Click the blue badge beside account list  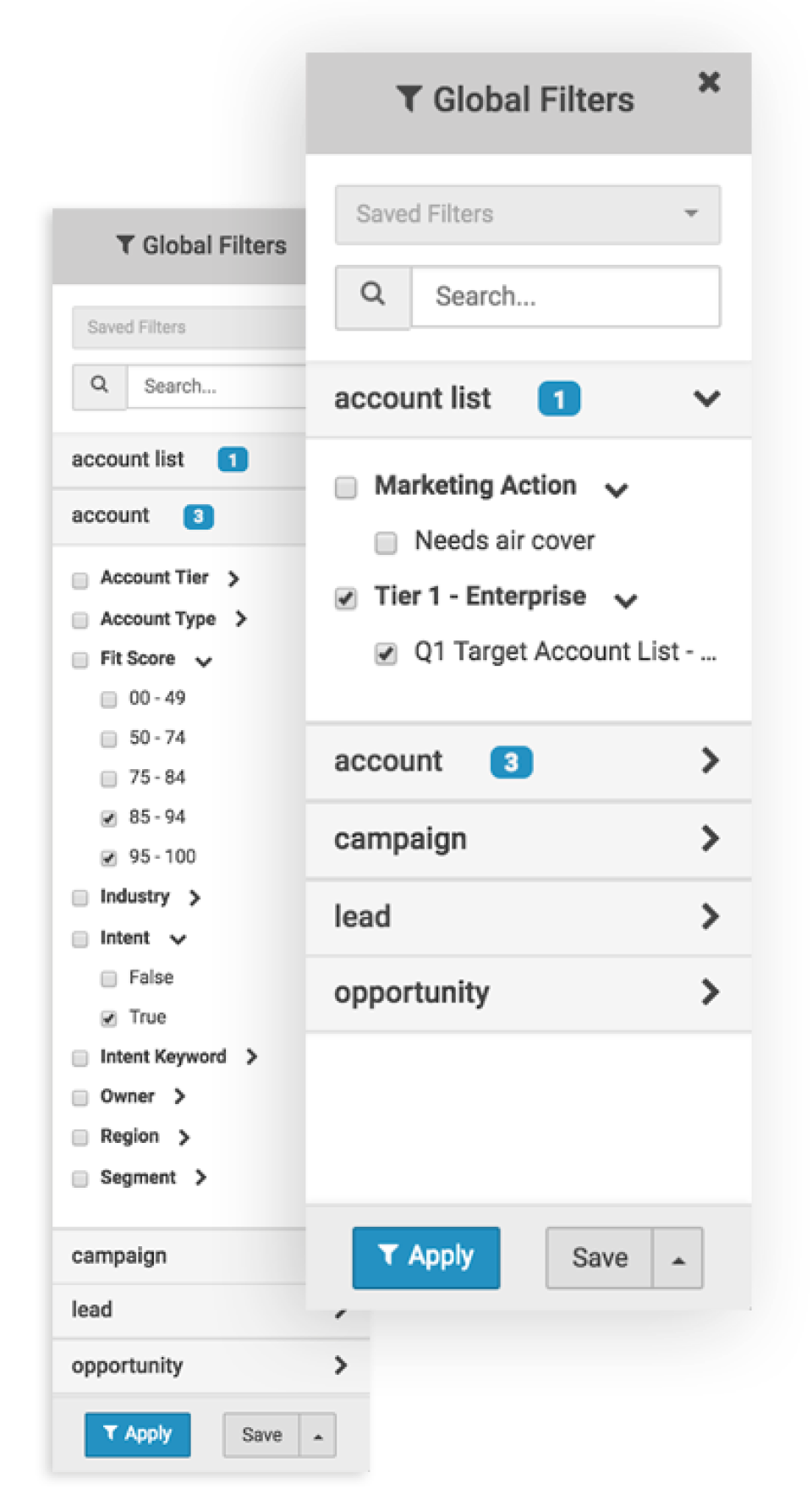pos(559,399)
